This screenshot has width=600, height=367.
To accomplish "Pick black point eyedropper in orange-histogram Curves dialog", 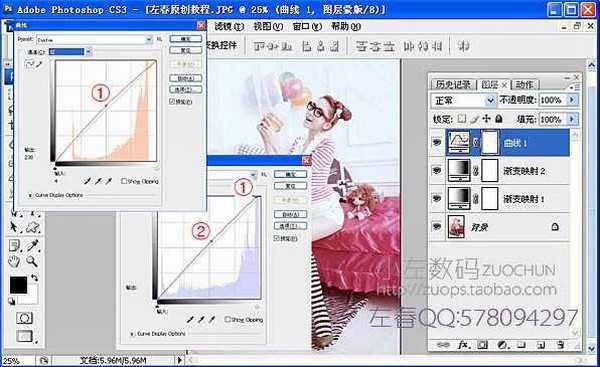I will click(x=87, y=181).
